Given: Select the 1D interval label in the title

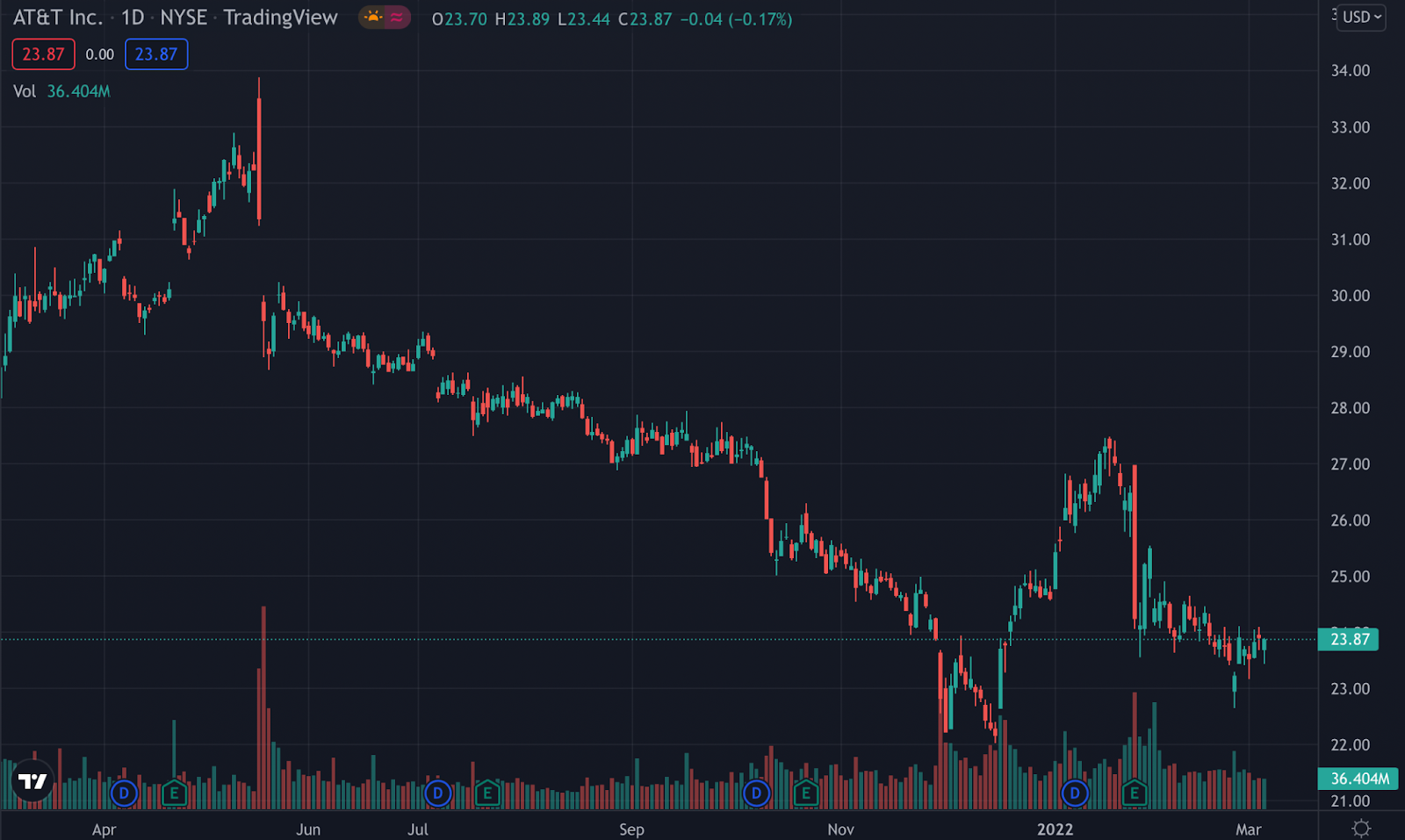Looking at the screenshot, I should (133, 18).
